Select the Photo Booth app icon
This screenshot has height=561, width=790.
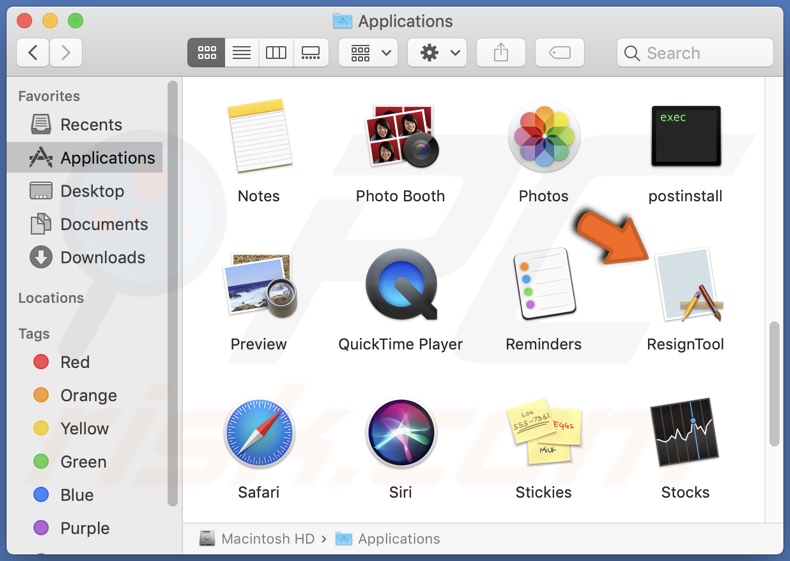click(x=402, y=136)
